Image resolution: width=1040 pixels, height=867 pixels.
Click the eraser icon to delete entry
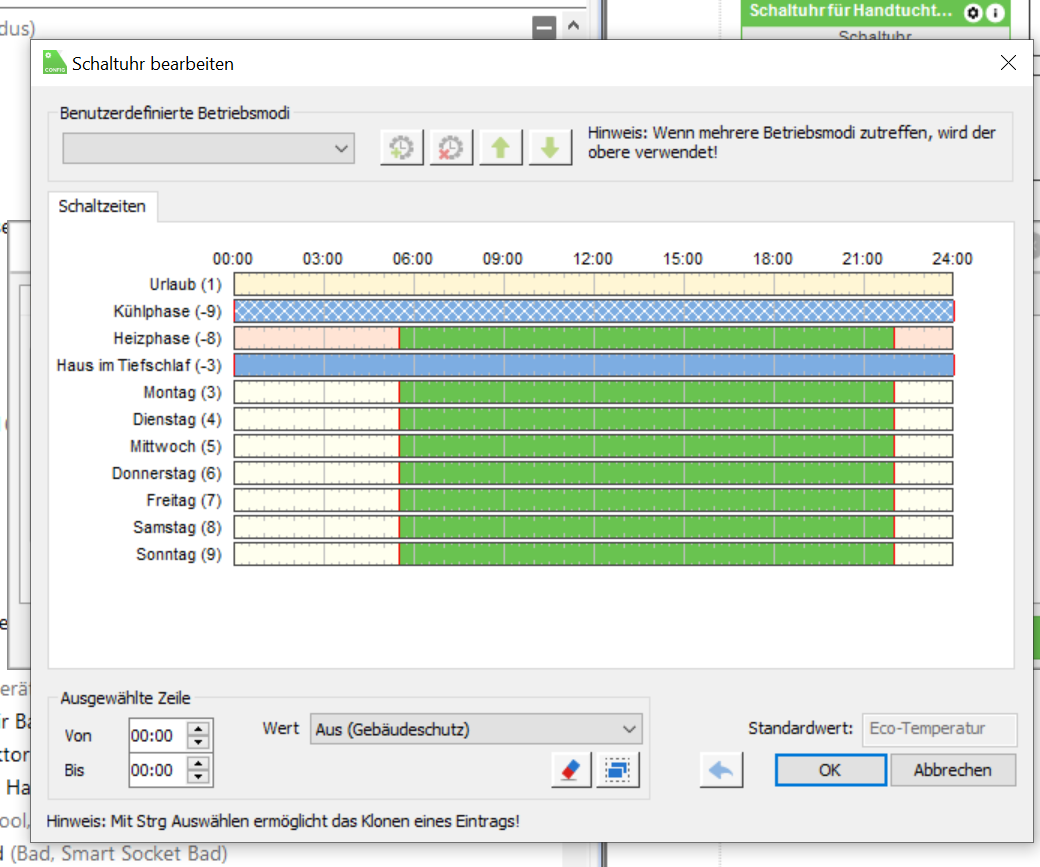point(571,770)
